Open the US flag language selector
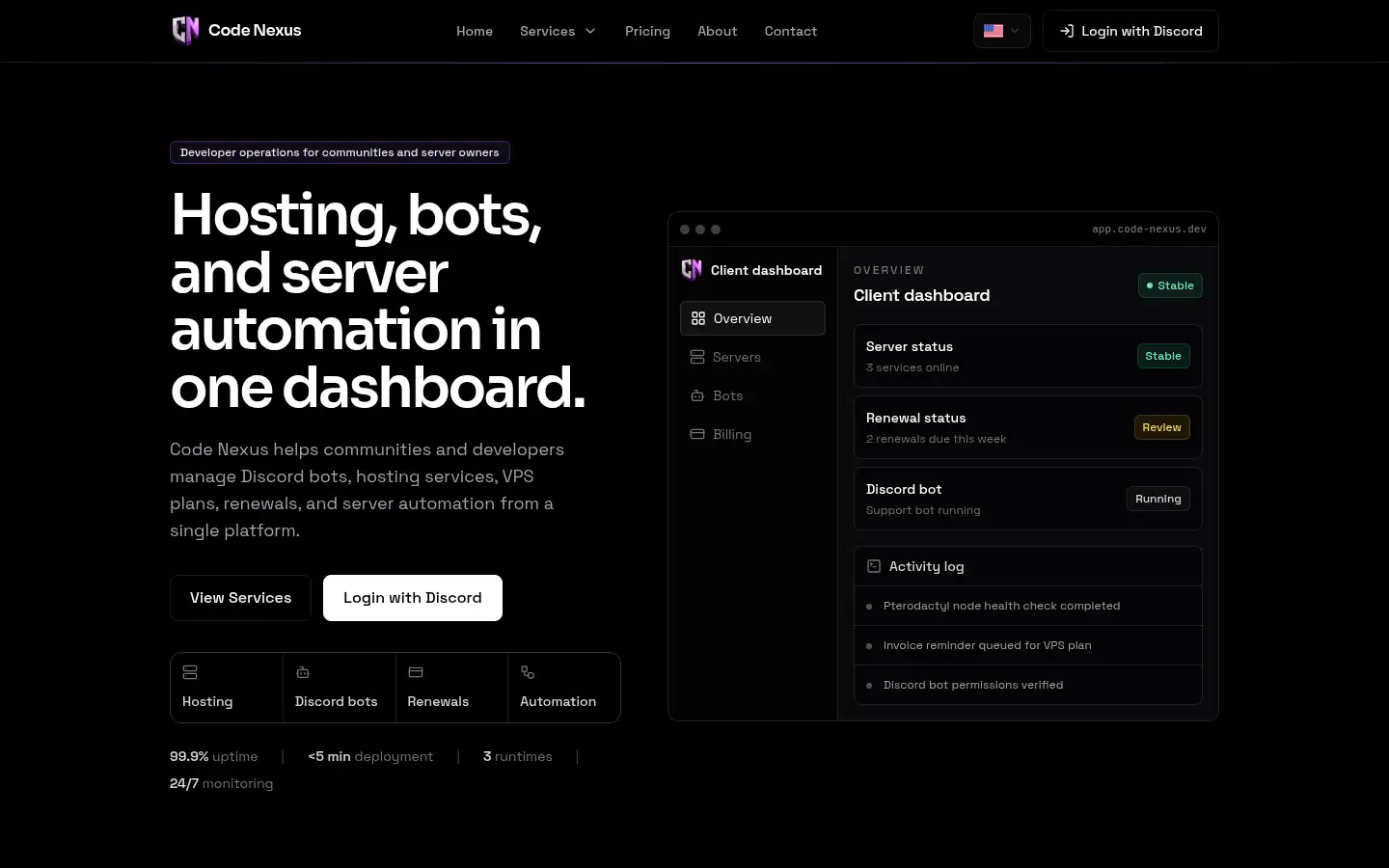 (x=1002, y=31)
